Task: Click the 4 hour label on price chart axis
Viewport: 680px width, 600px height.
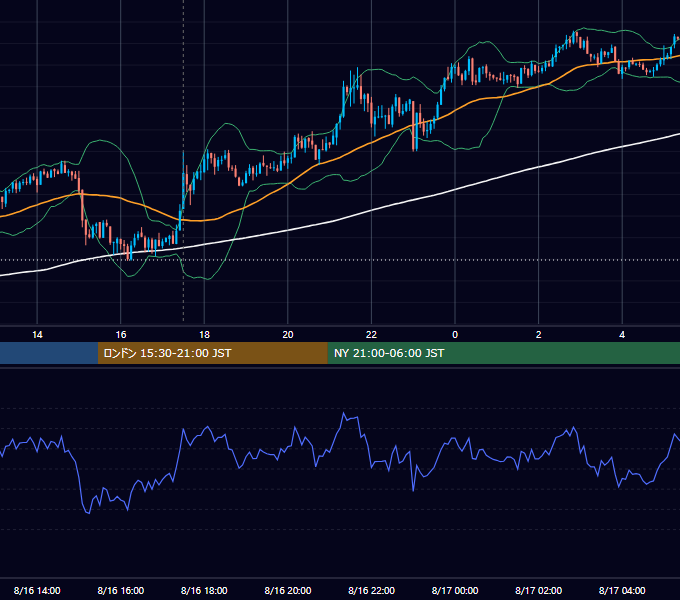Action: (622, 335)
